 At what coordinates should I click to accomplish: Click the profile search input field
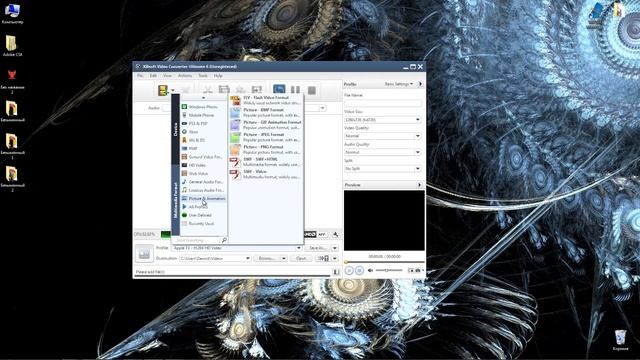198,240
